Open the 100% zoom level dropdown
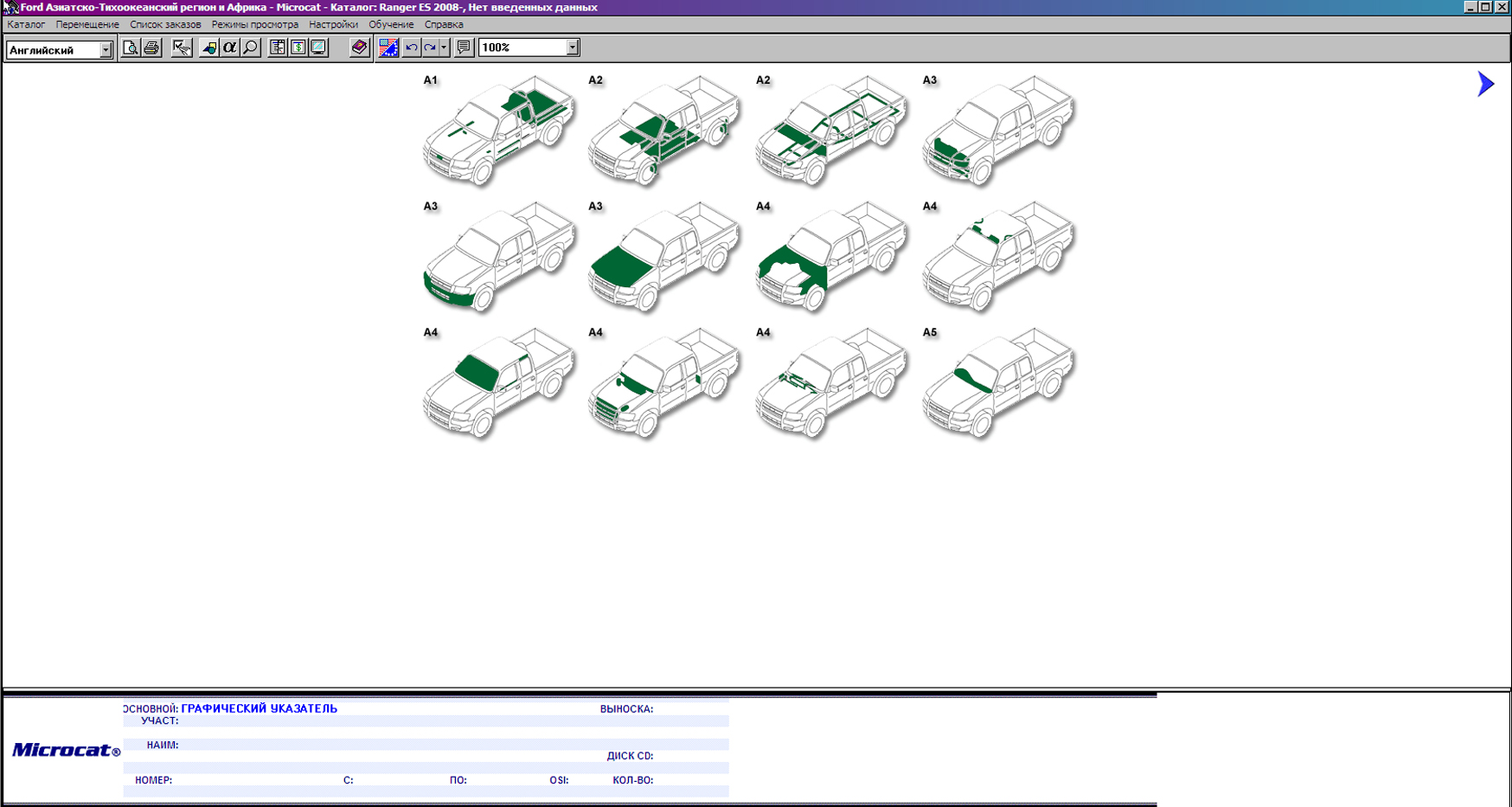1512x807 pixels. point(572,48)
